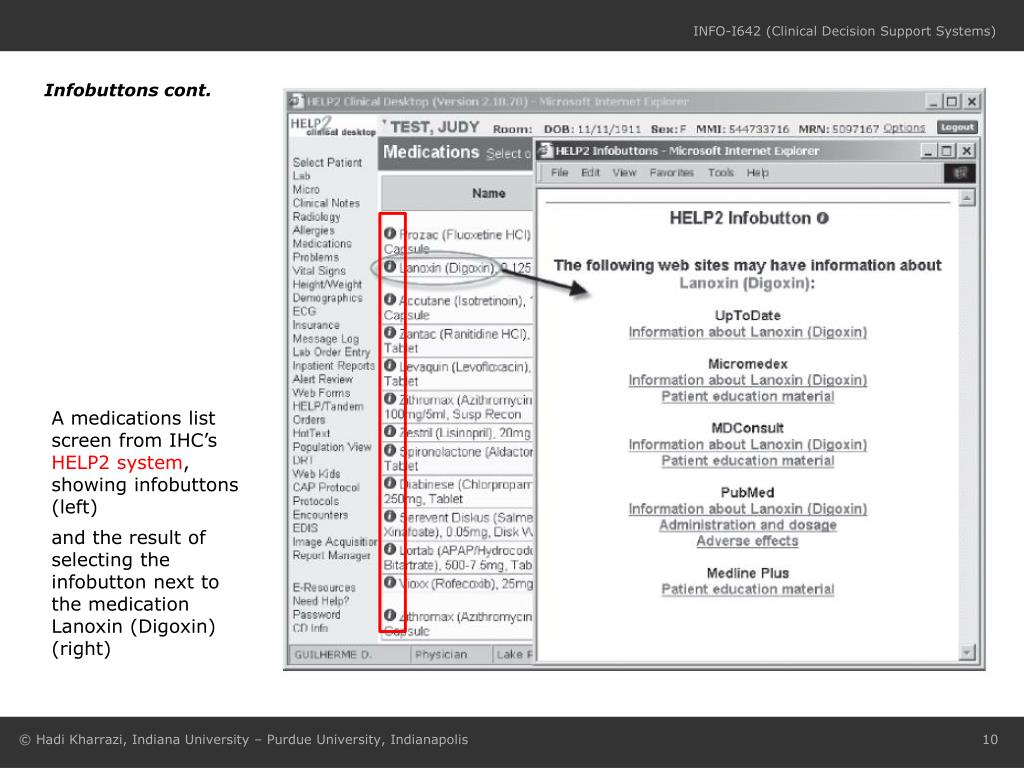
Task: Open Micro in the sidebar
Action: [306, 189]
